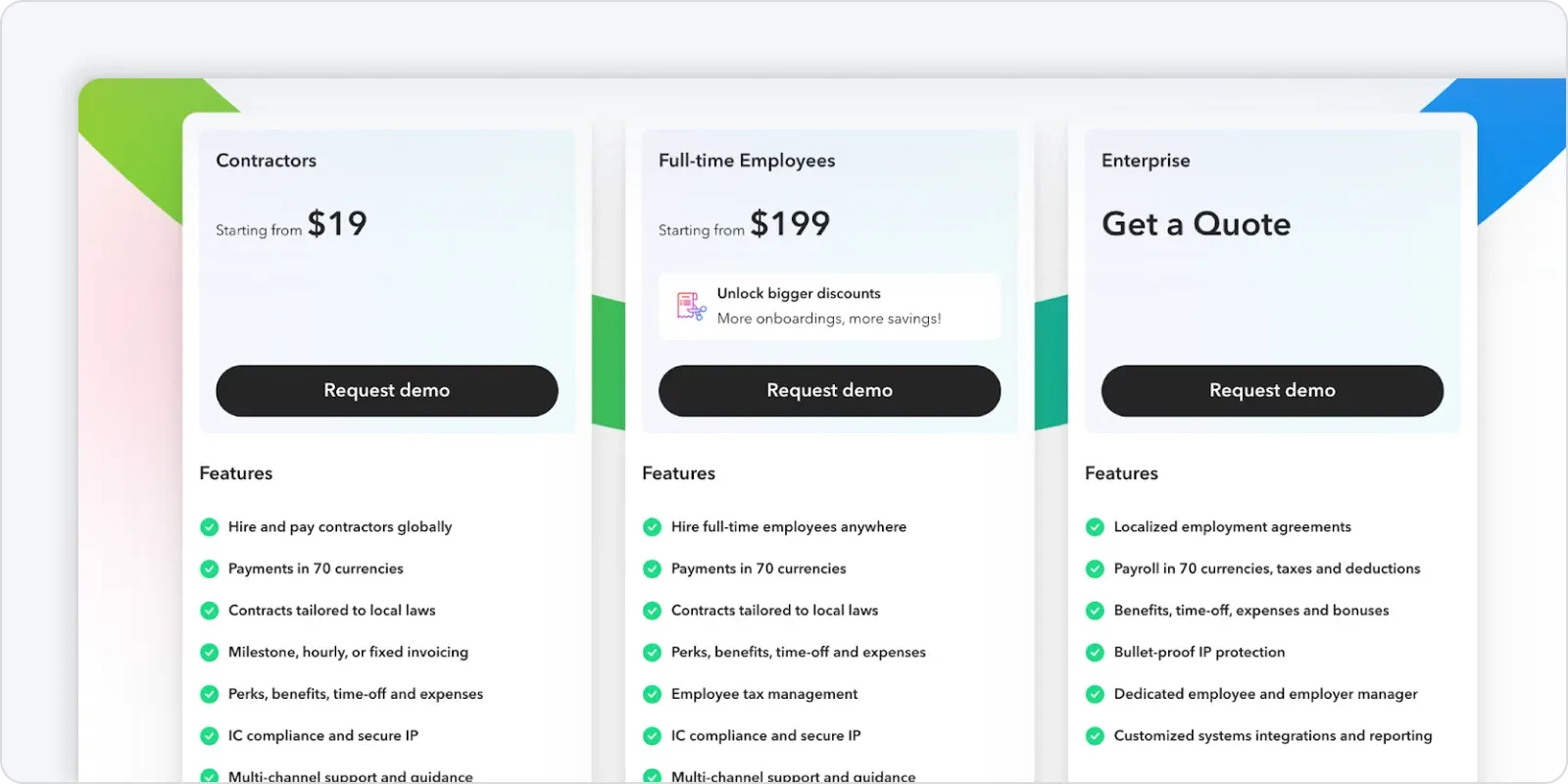1568x784 pixels.
Task: Select the Unlock bigger discounts banner
Action: pos(829,307)
